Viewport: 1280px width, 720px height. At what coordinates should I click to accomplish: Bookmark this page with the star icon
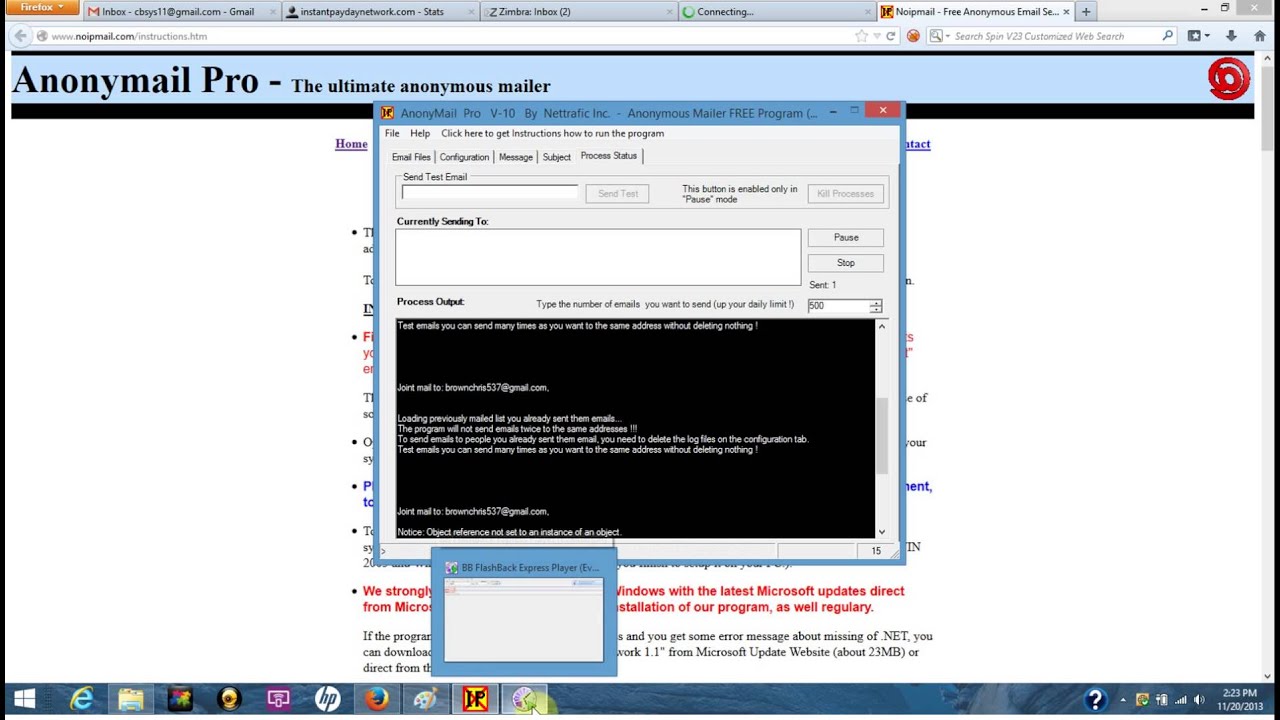(861, 36)
